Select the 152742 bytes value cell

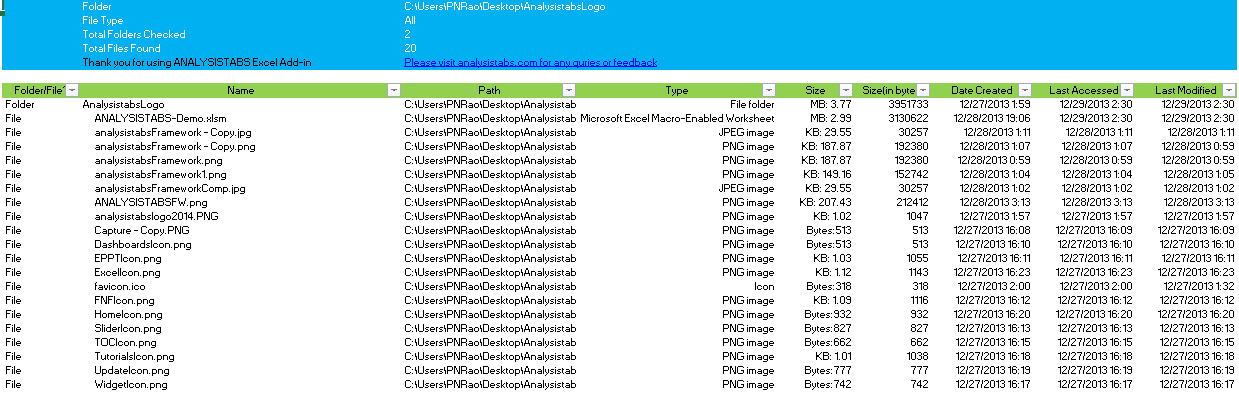pyautogui.click(x=912, y=174)
